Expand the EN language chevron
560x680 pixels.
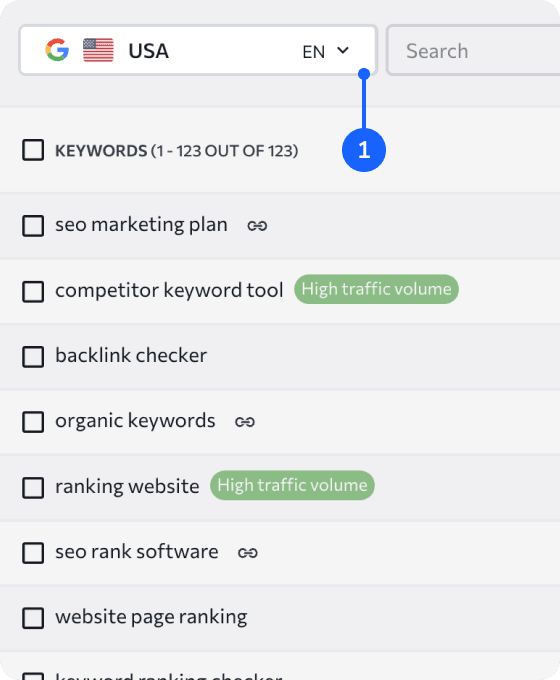pyautogui.click(x=343, y=51)
